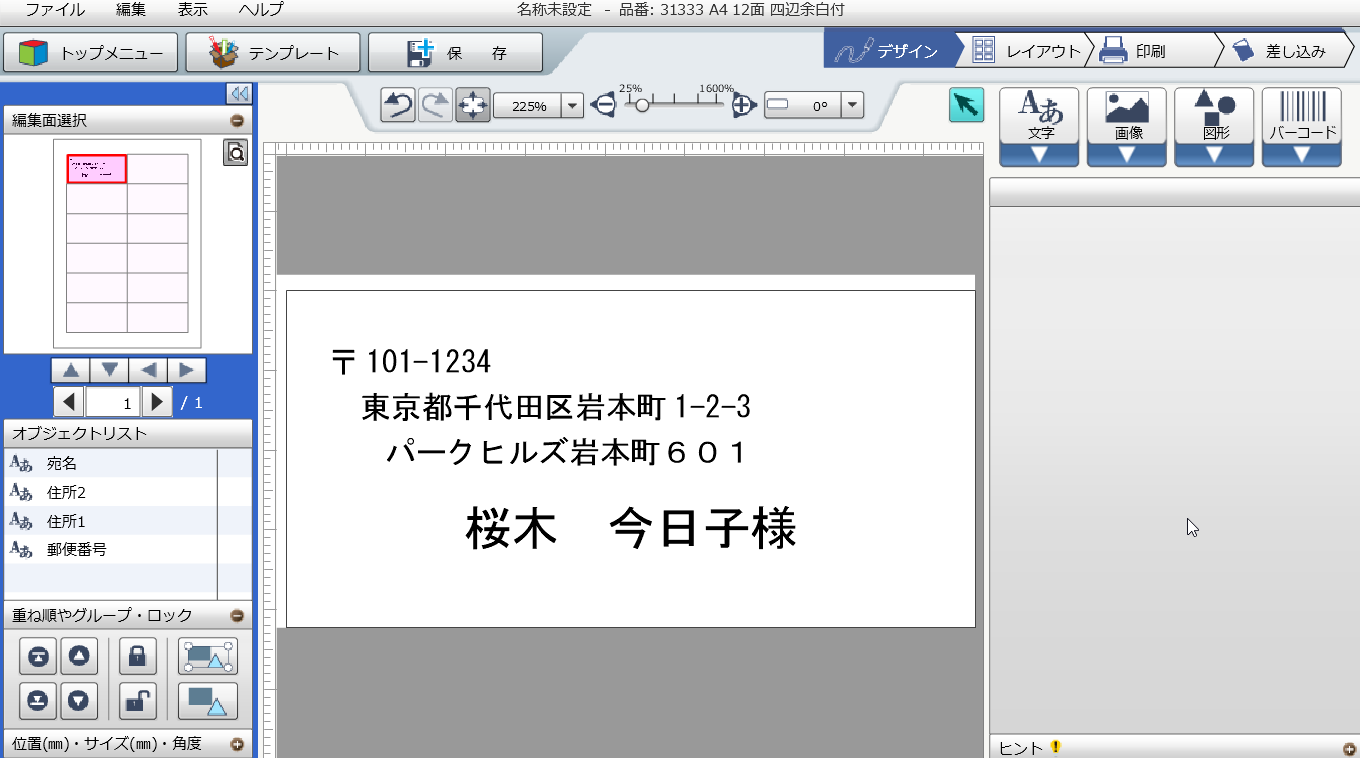Unlock the selected object
This screenshot has width=1360, height=758.
point(138,700)
